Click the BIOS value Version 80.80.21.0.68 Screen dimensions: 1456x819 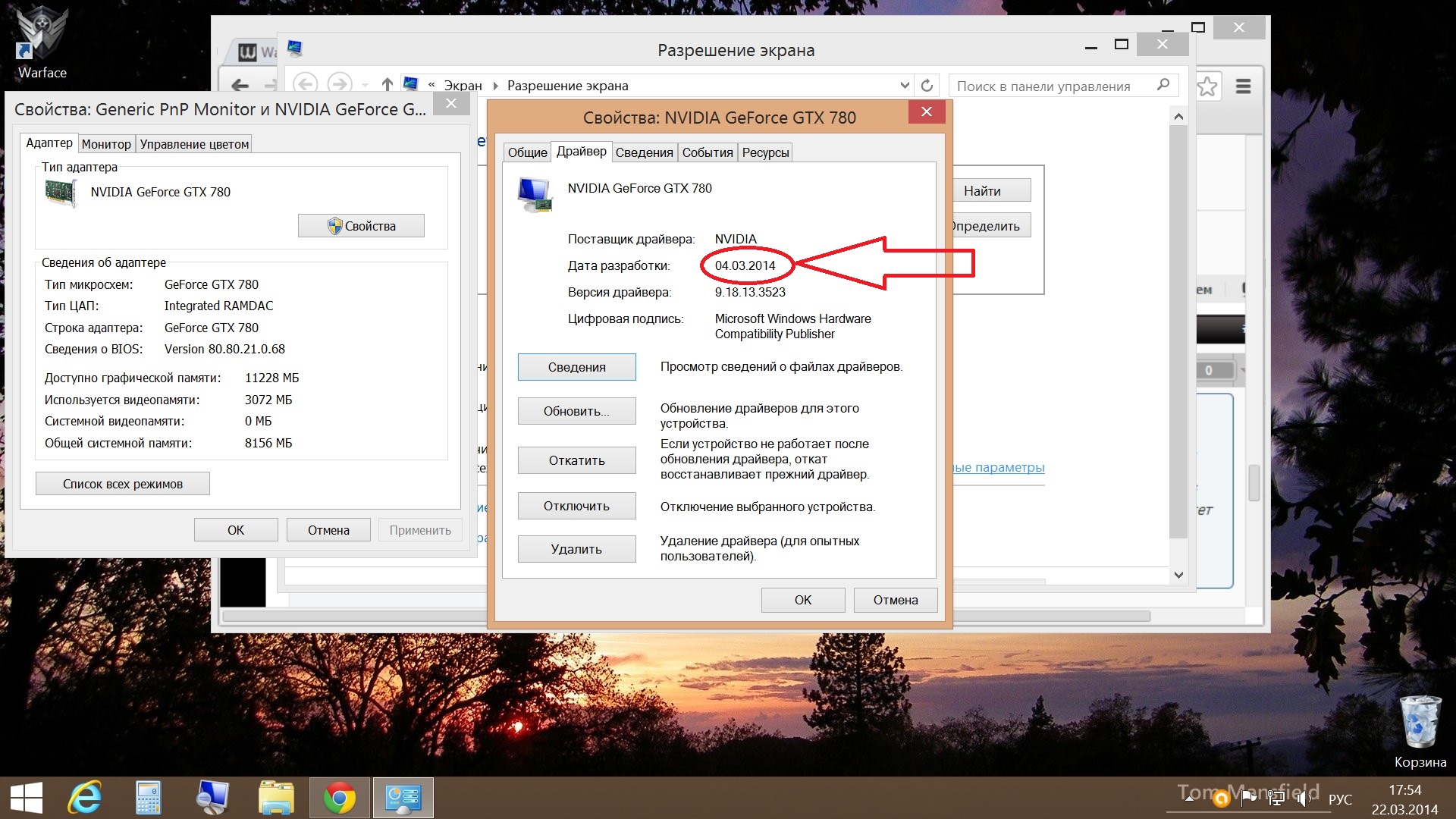point(224,349)
